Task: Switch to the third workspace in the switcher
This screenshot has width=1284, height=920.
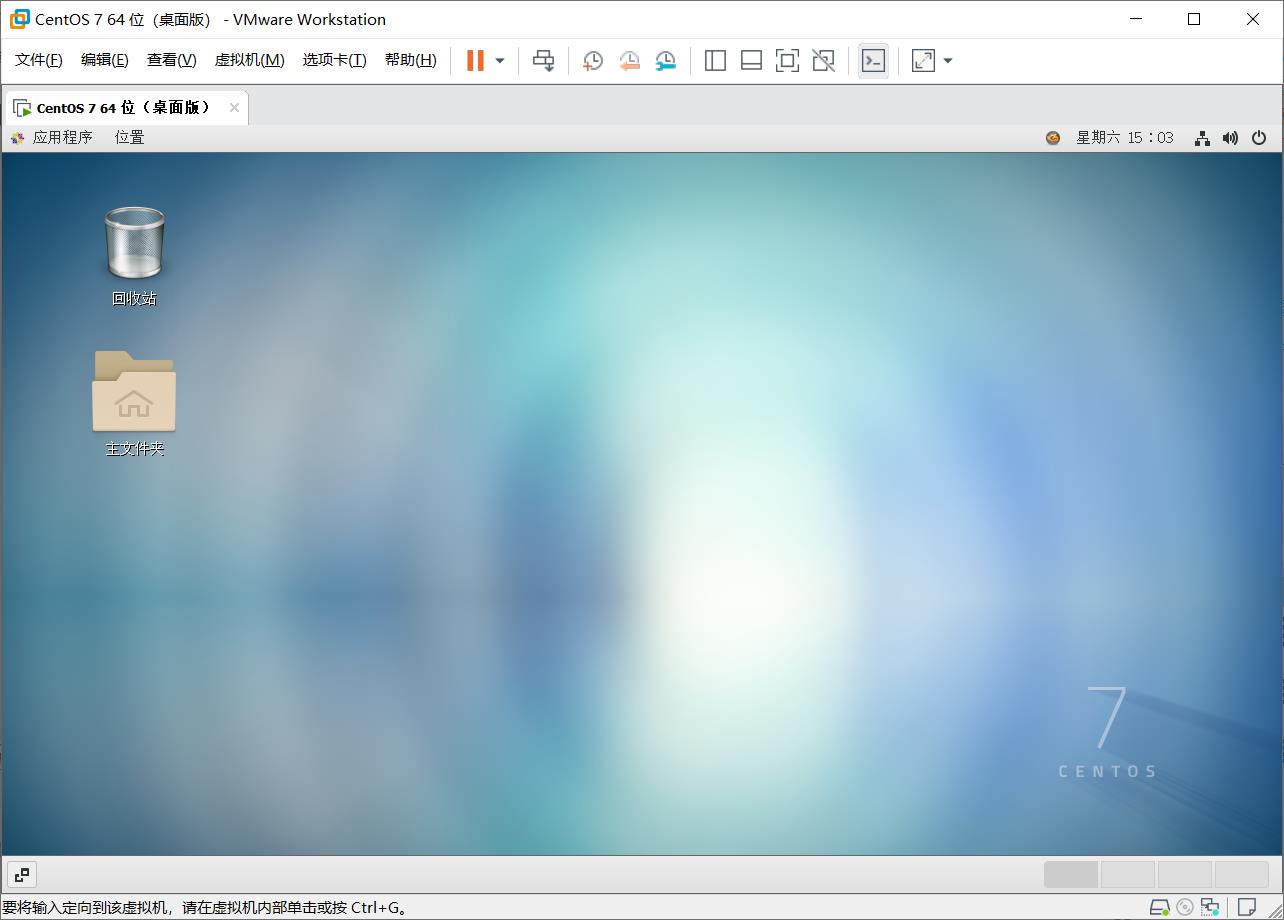Action: click(x=1185, y=875)
